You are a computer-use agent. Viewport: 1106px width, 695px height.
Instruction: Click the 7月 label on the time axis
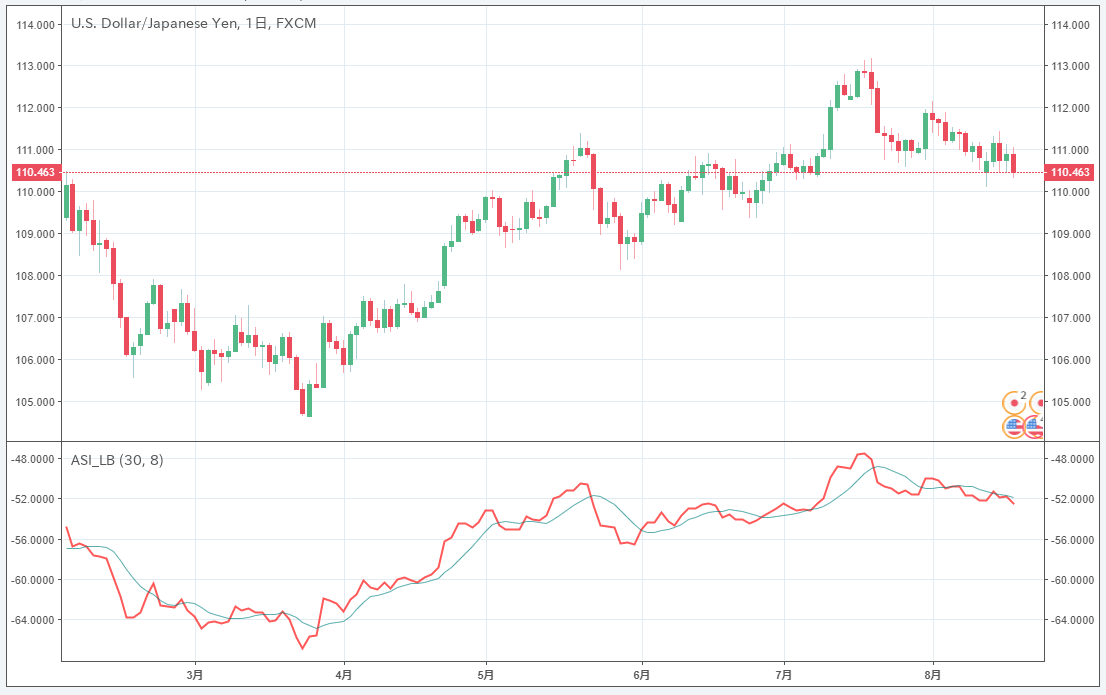coord(783,675)
